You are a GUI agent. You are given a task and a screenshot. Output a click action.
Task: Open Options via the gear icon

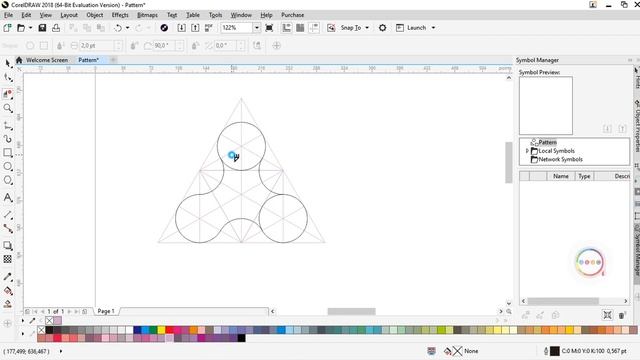(x=382, y=28)
